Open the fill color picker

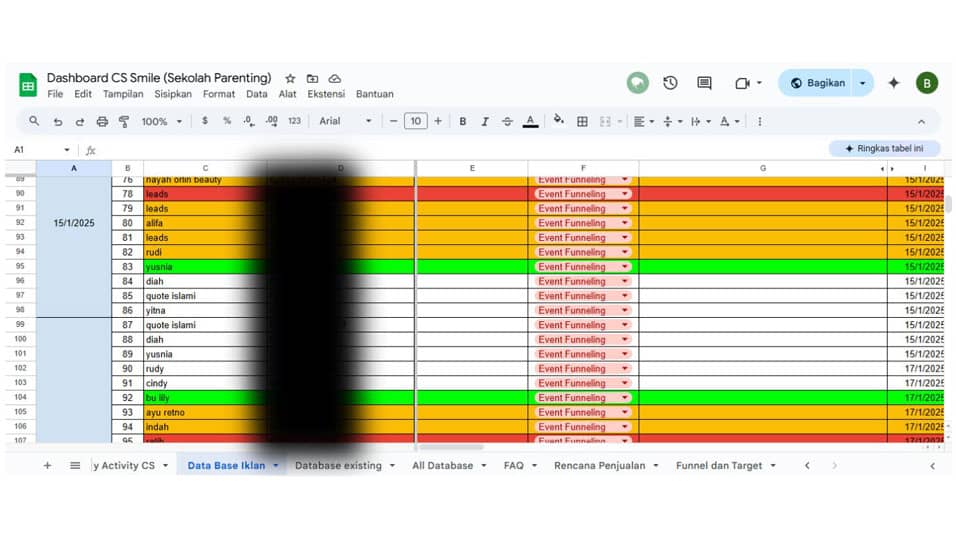pos(558,121)
